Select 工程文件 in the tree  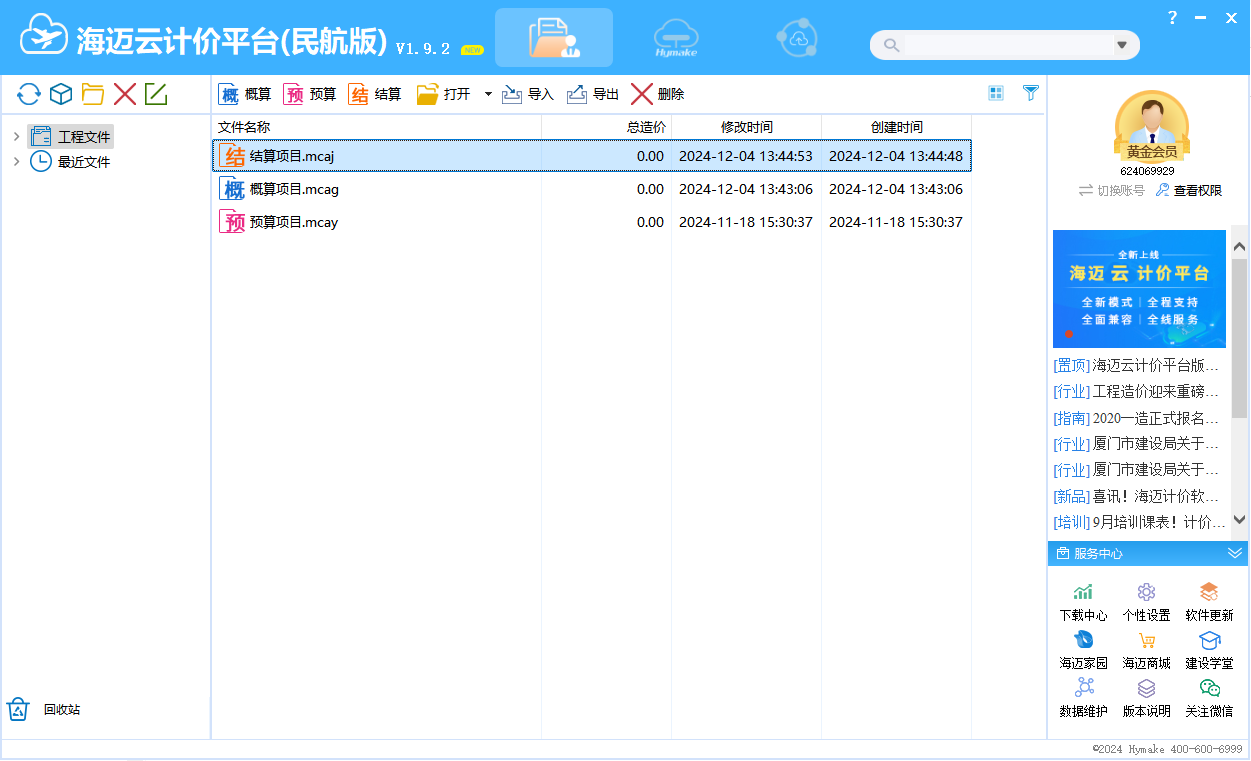(x=71, y=136)
